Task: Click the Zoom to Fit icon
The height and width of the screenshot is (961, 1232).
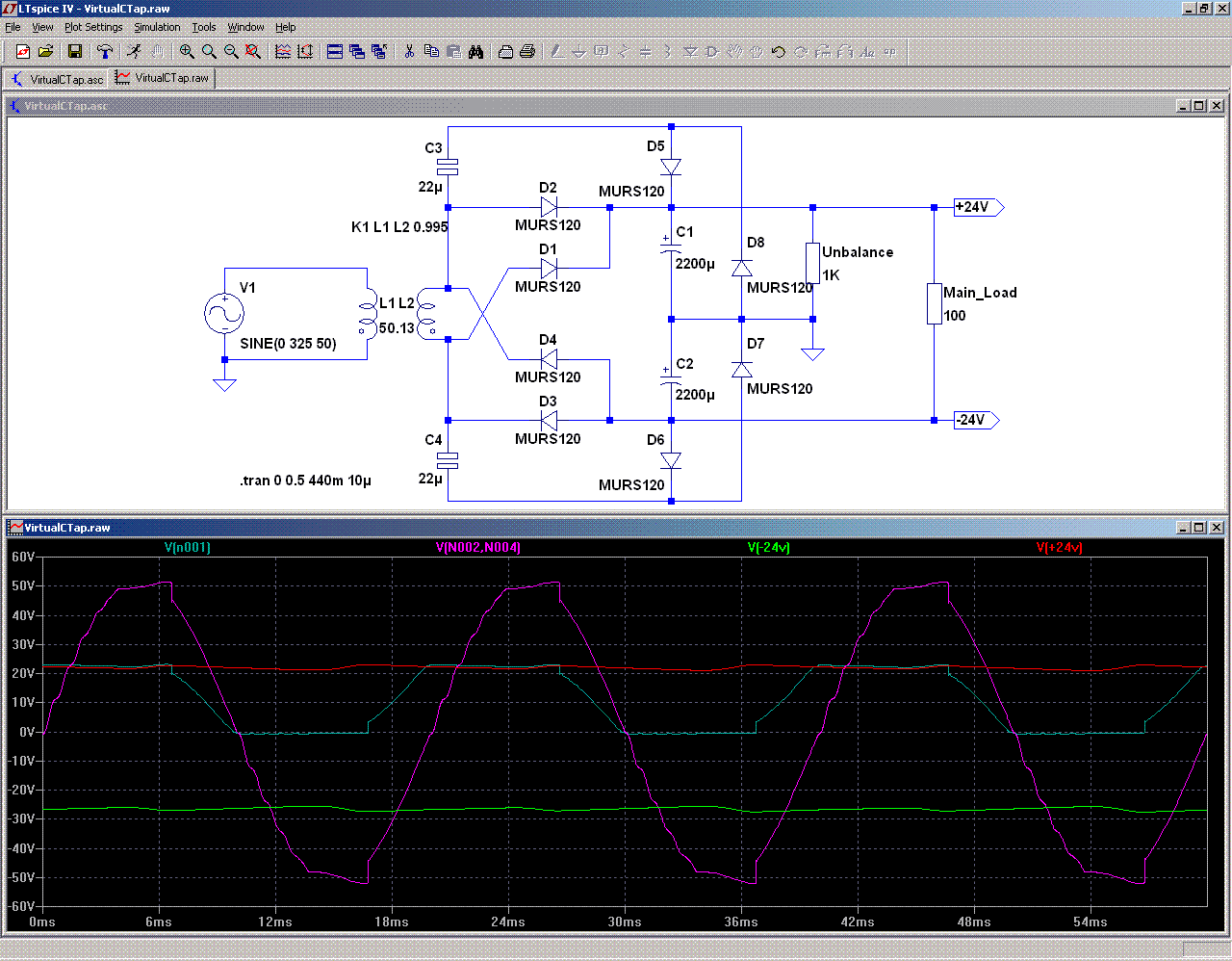Action: click(253, 51)
